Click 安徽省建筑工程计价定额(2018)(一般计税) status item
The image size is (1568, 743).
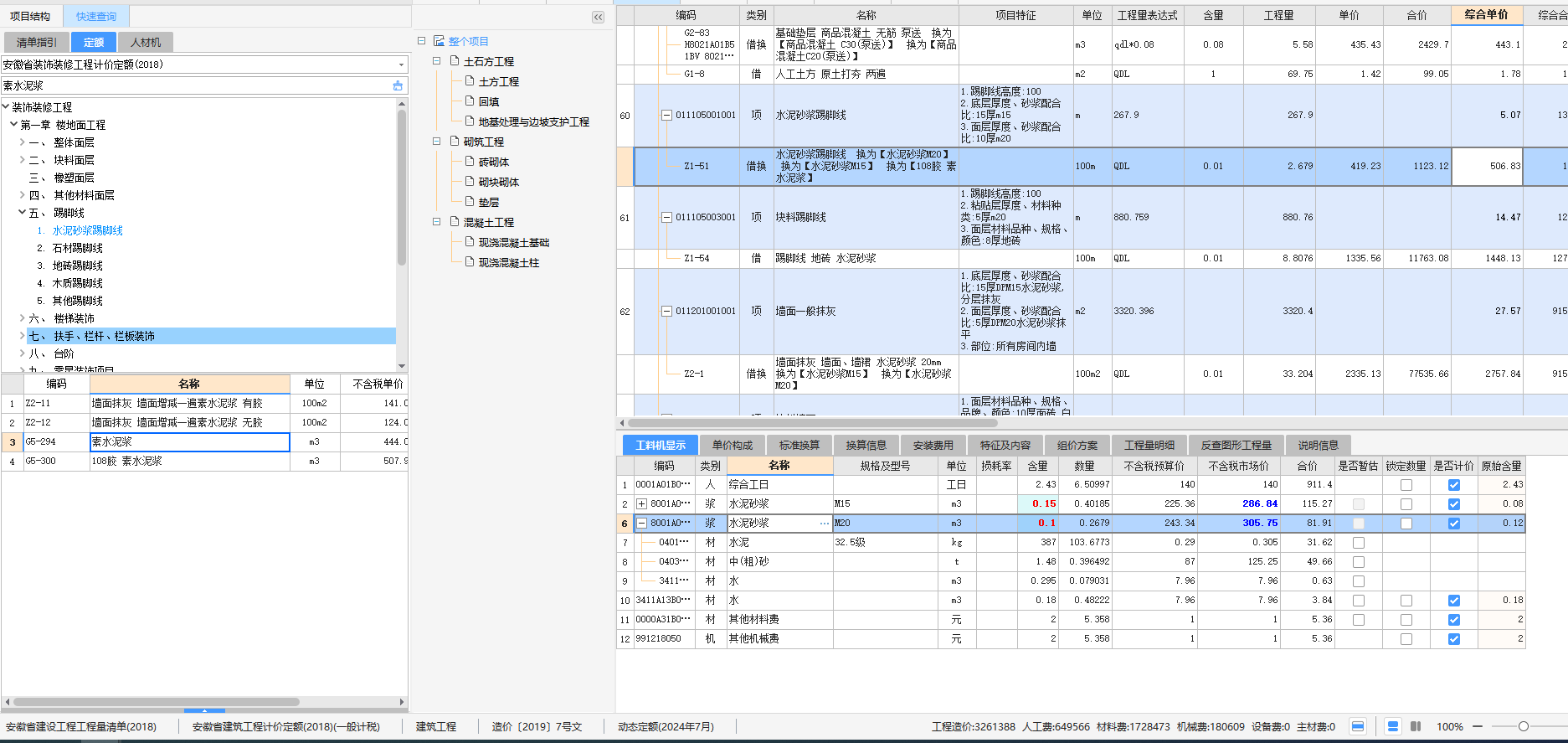pos(286,726)
